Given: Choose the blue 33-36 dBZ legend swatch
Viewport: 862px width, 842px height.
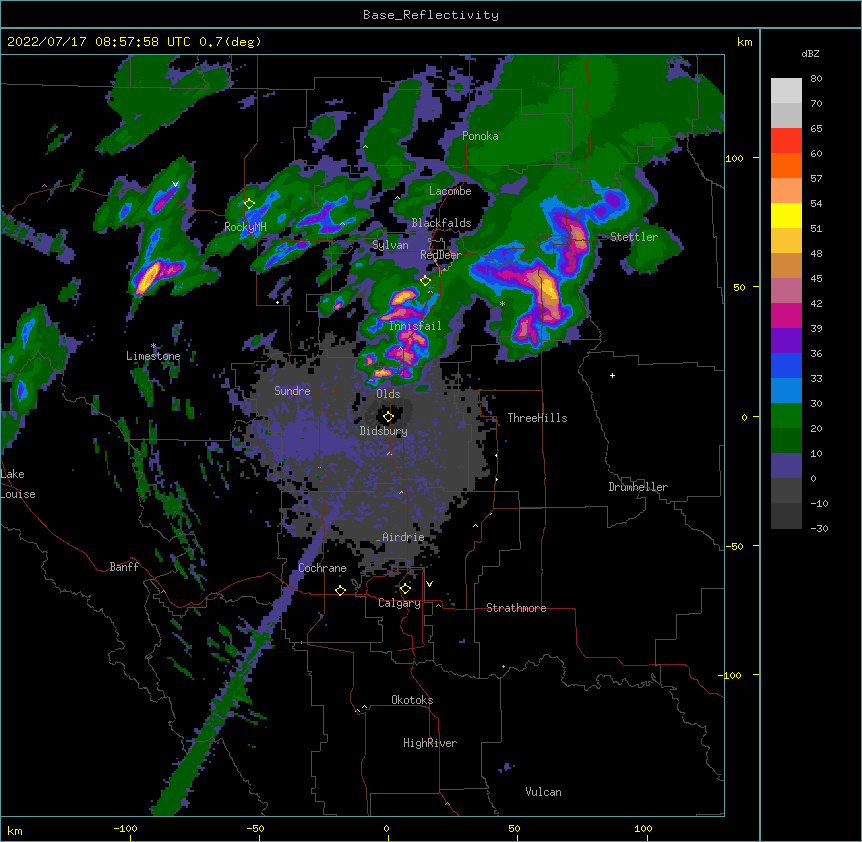Looking at the screenshot, I should click(x=786, y=365).
